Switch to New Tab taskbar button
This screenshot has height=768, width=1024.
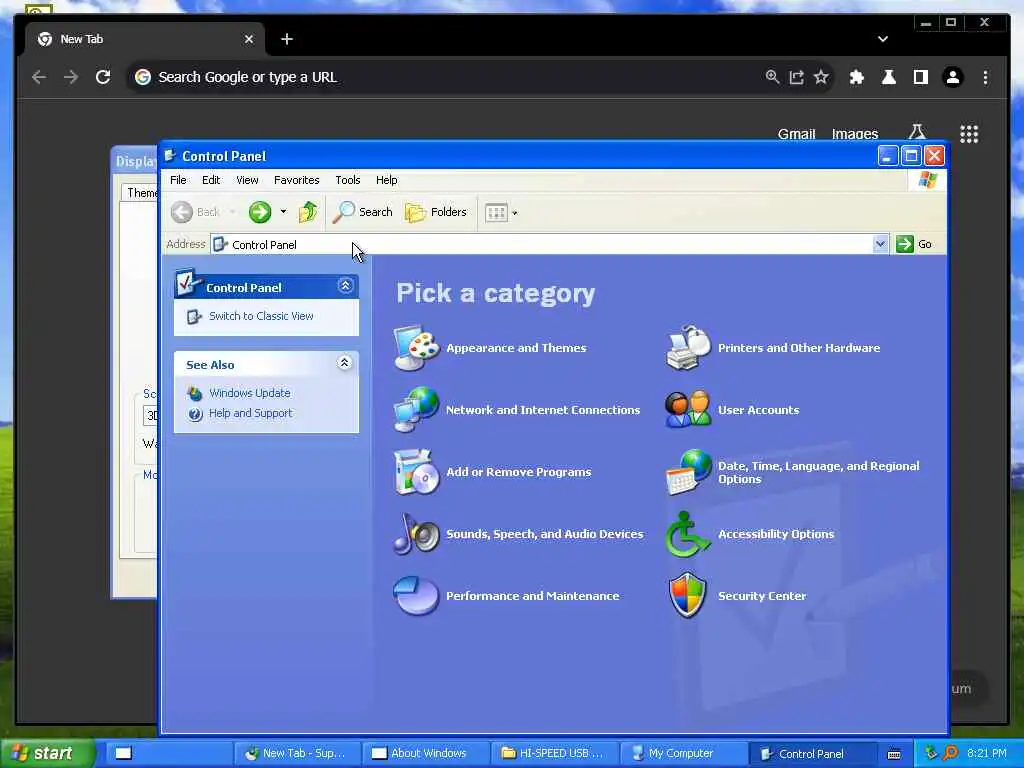click(297, 754)
